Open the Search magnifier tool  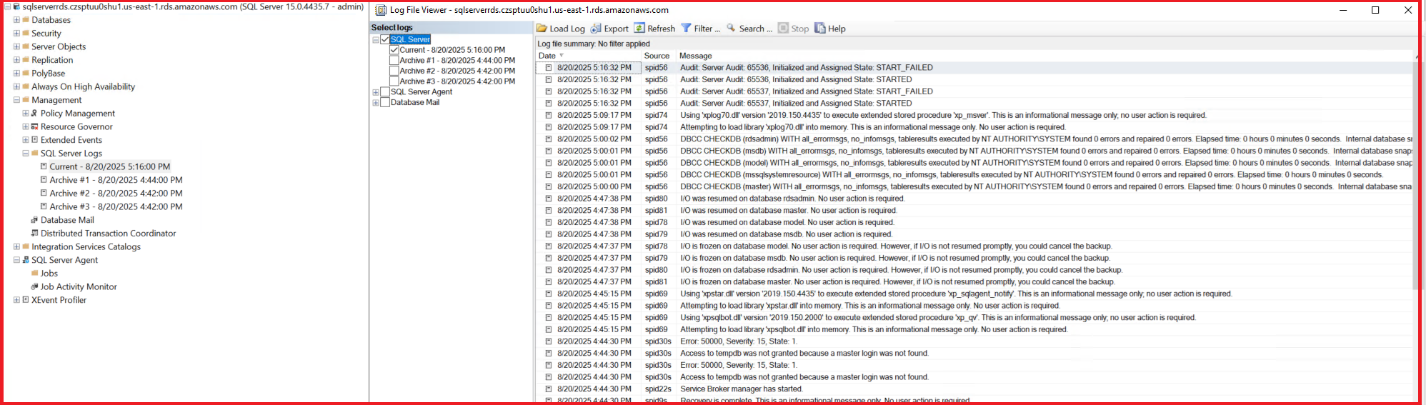(731, 29)
